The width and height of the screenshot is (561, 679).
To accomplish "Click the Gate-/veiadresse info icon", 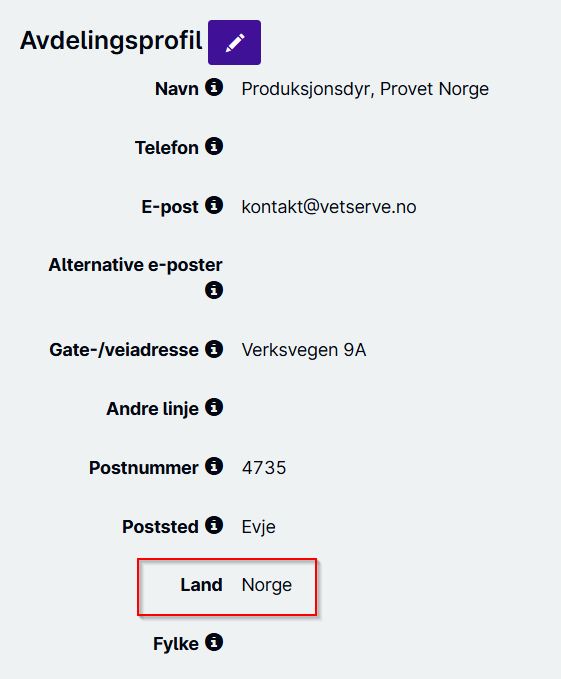I will coord(214,349).
